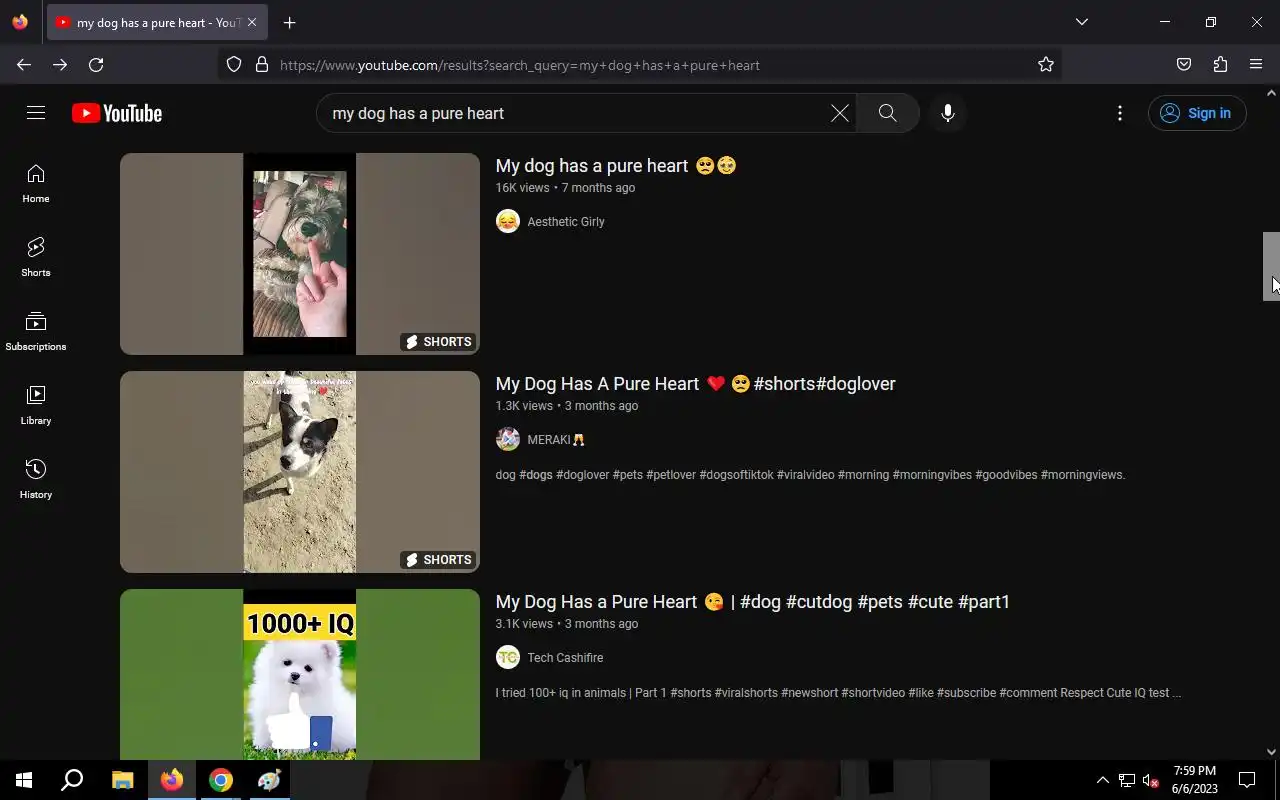Click the my dog has a pure heart search field
This screenshot has height=800, width=1280.
coord(575,113)
